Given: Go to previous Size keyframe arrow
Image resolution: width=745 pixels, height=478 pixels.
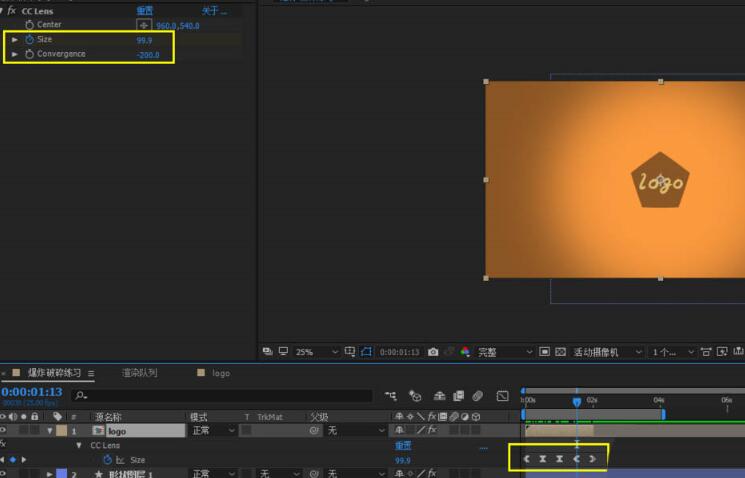Looking at the screenshot, I should tap(2, 459).
